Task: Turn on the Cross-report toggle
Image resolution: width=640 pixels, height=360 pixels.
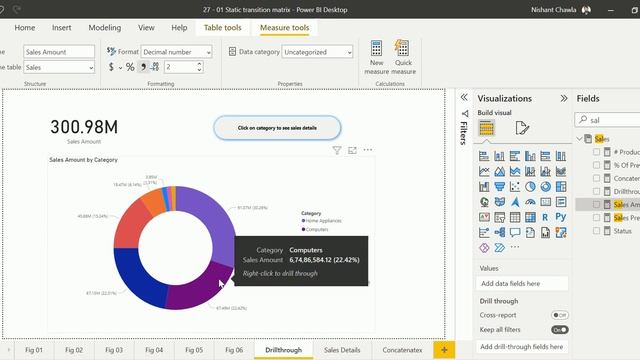Action: click(x=560, y=315)
